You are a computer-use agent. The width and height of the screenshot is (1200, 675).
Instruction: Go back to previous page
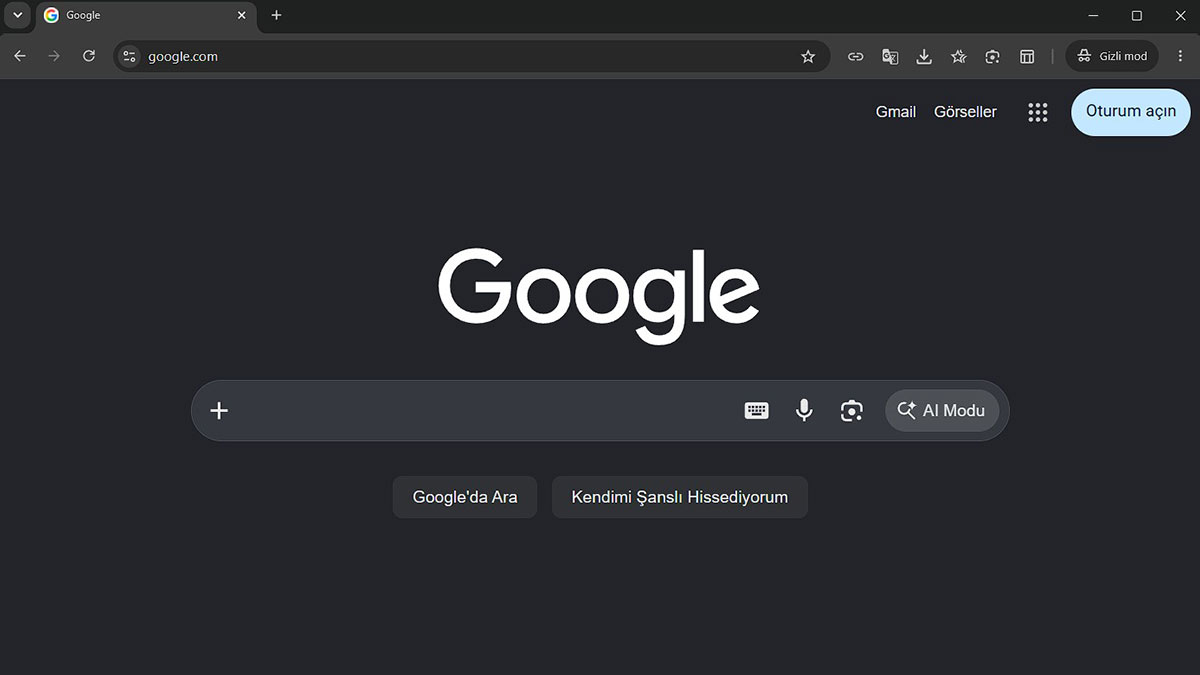pyautogui.click(x=20, y=56)
